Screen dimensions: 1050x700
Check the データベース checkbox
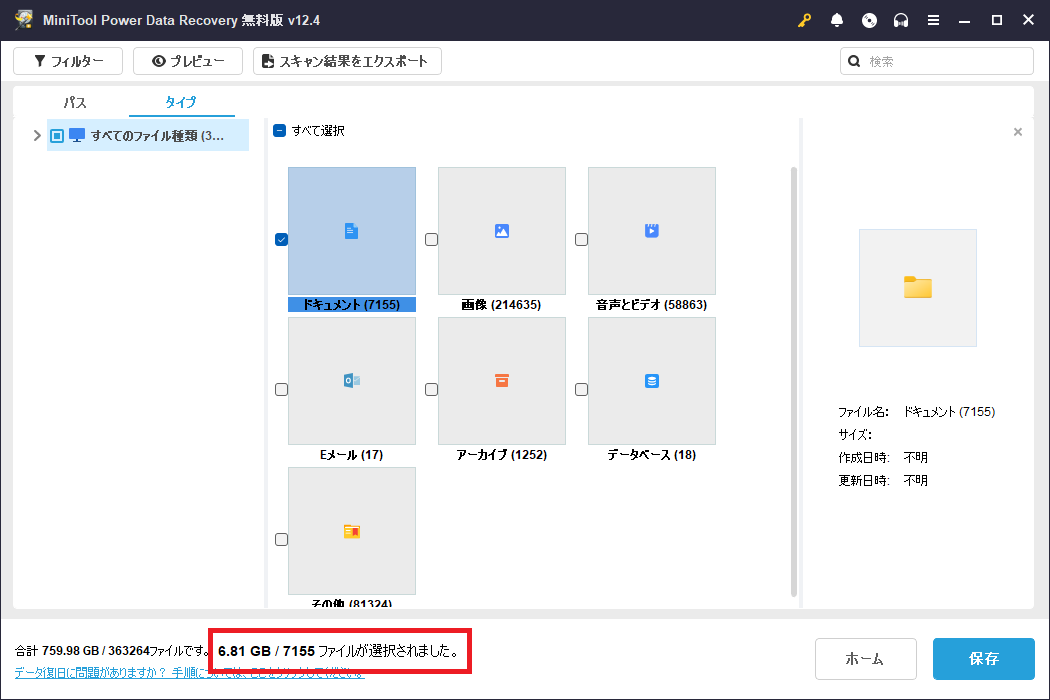coord(581,389)
